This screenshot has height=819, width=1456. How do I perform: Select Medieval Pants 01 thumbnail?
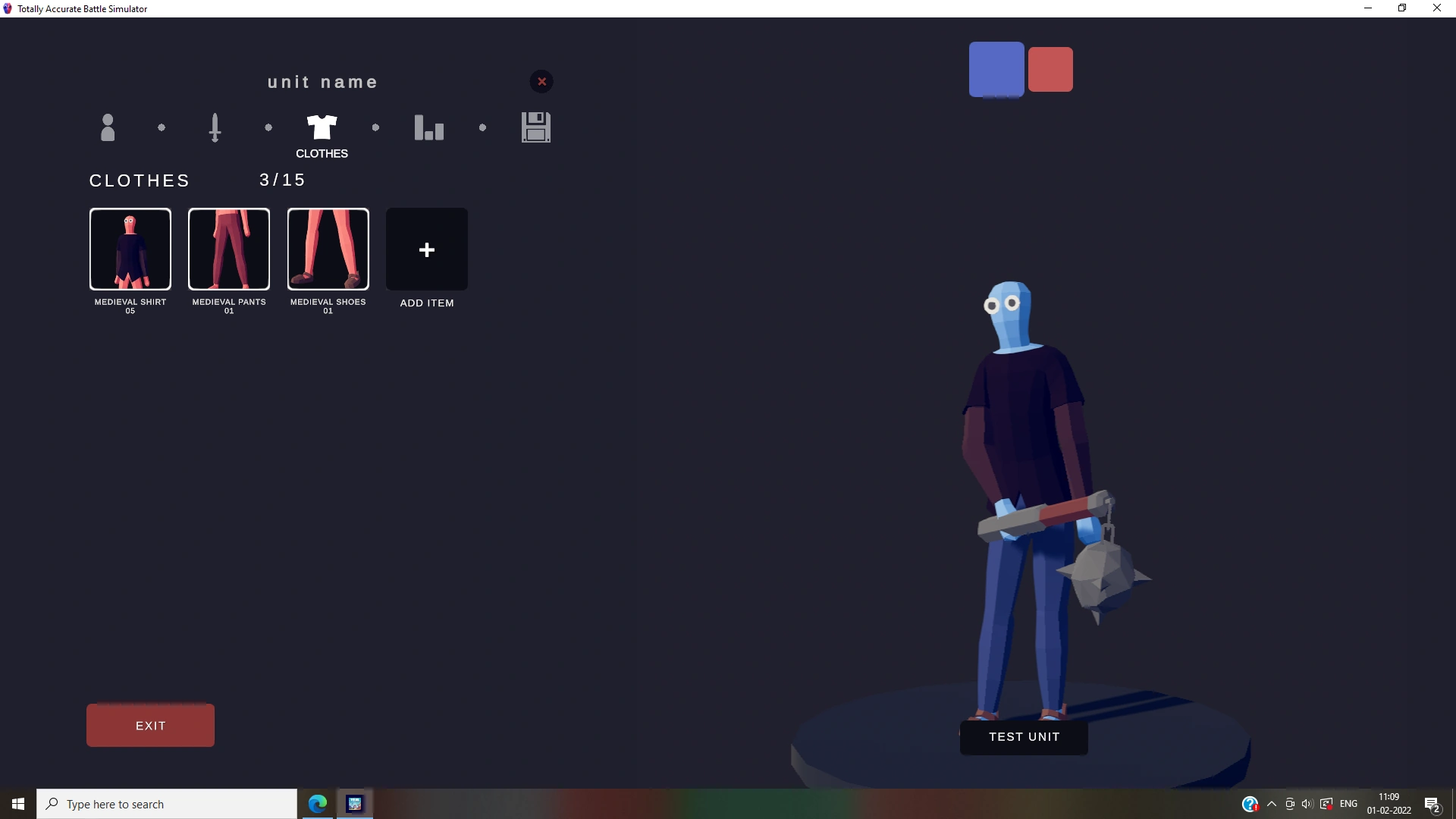229,249
